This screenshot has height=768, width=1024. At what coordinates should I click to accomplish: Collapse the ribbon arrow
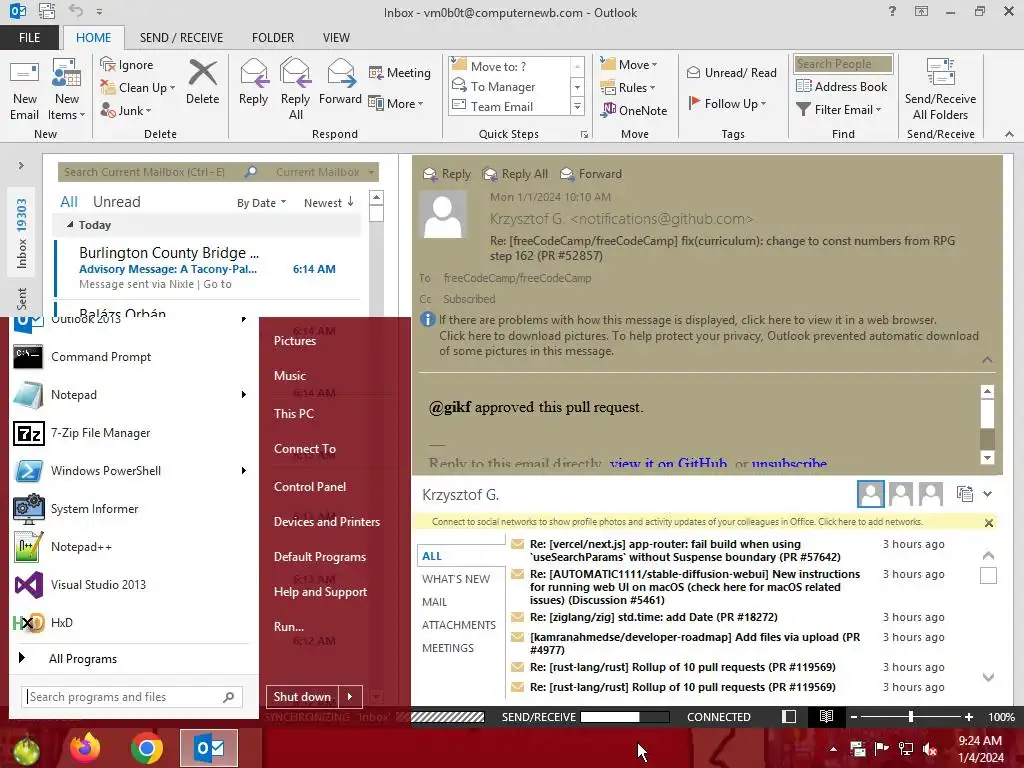coord(1009,134)
